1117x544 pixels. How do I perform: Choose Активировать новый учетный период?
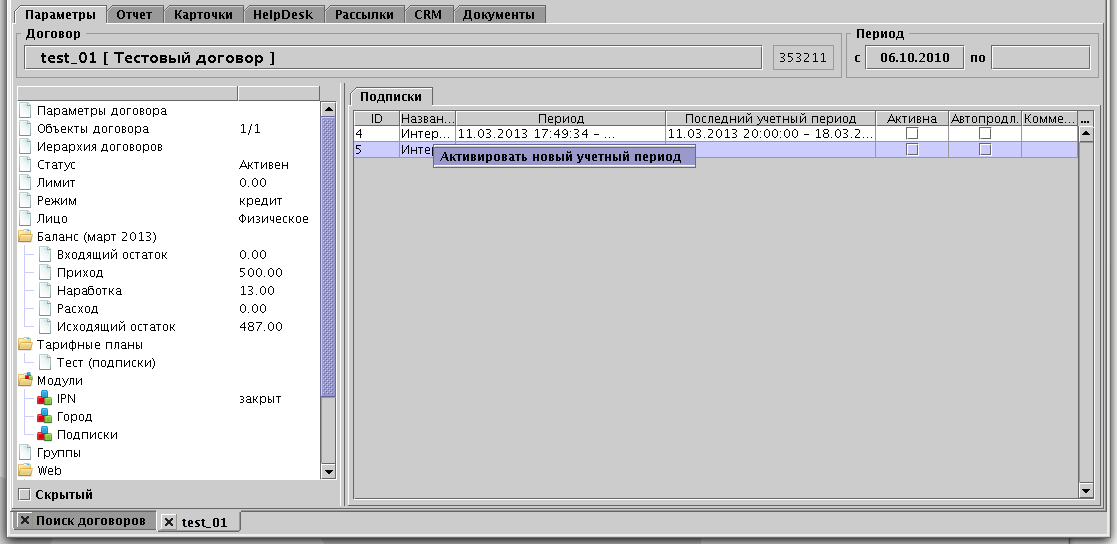pos(561,157)
